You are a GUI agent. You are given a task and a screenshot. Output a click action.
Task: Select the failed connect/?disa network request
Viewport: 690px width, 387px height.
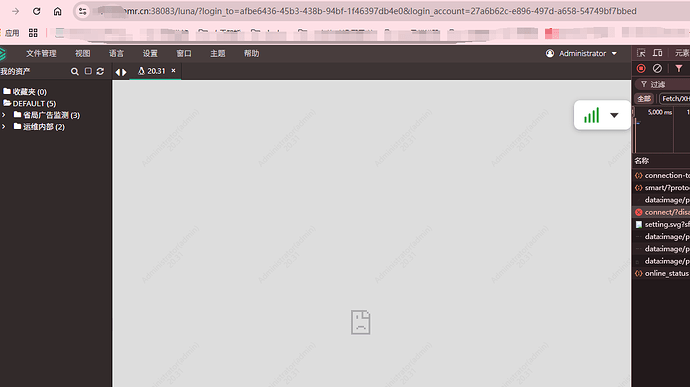click(x=662, y=212)
